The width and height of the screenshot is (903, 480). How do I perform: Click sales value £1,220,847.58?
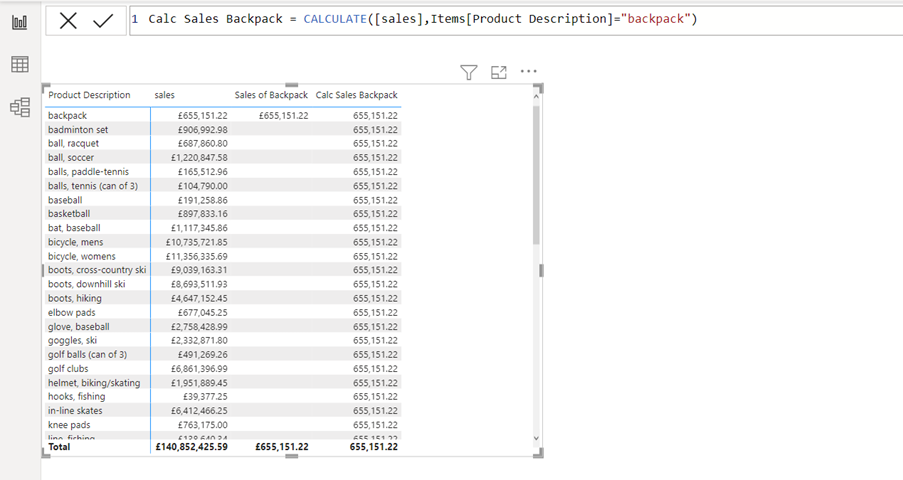click(x=199, y=158)
